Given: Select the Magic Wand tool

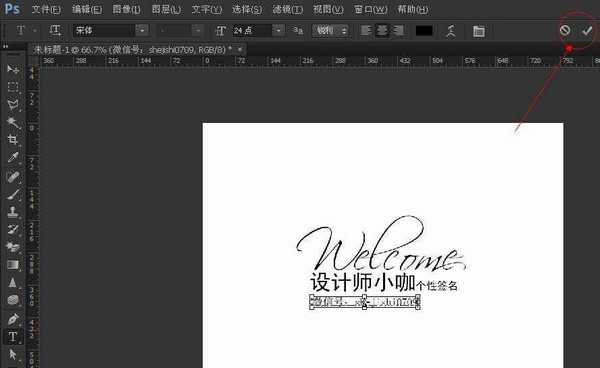Looking at the screenshot, I should [x=13, y=122].
